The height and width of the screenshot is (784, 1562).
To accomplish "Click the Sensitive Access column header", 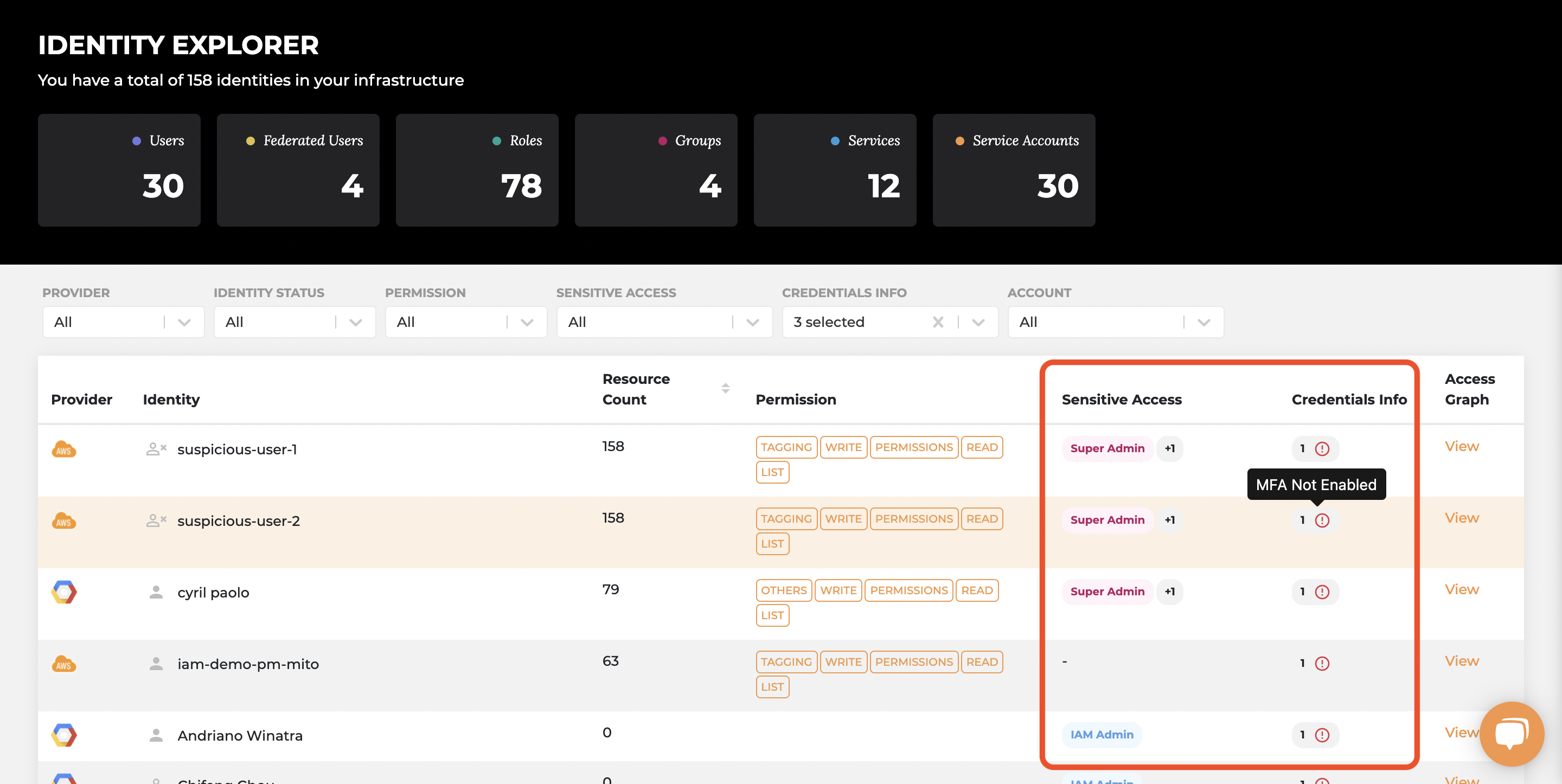I will [x=1122, y=400].
